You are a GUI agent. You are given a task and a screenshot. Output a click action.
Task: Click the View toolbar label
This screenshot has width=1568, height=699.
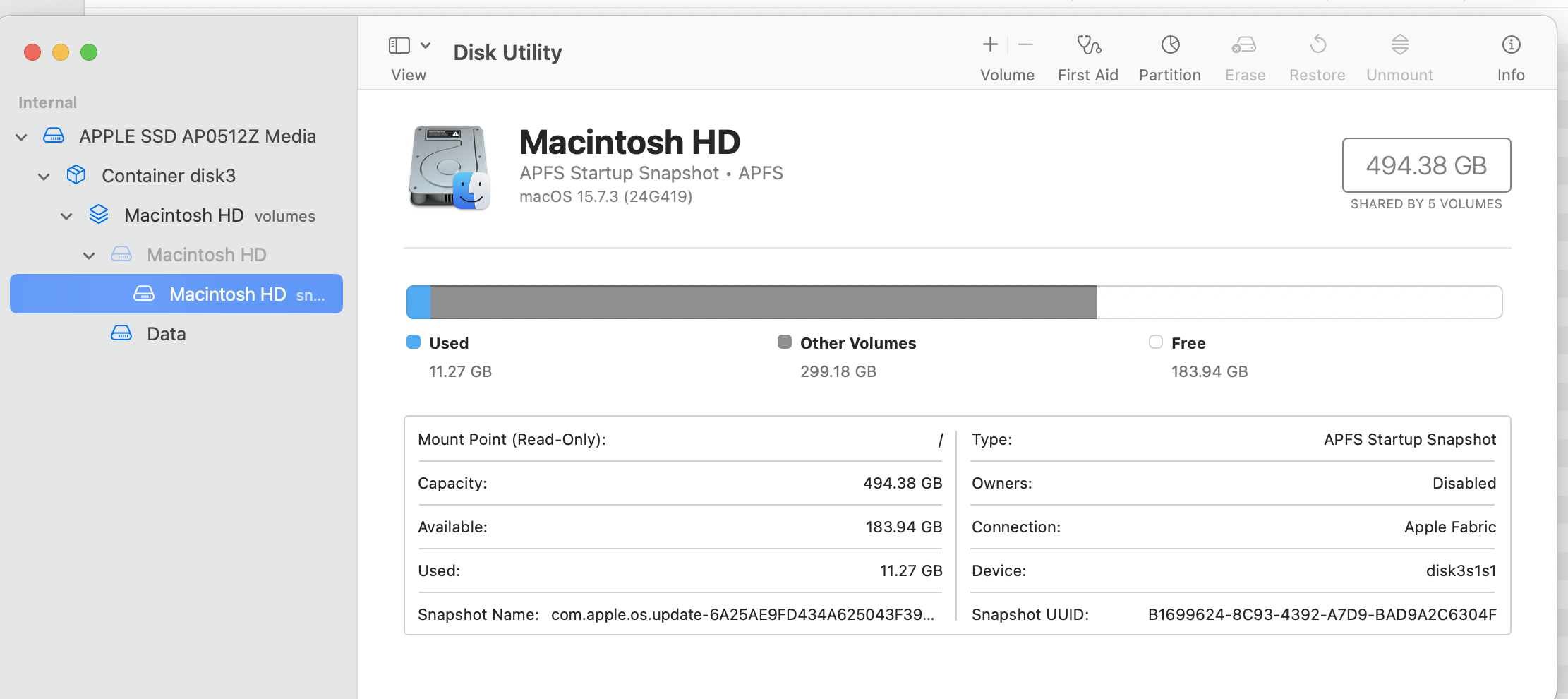(x=409, y=76)
